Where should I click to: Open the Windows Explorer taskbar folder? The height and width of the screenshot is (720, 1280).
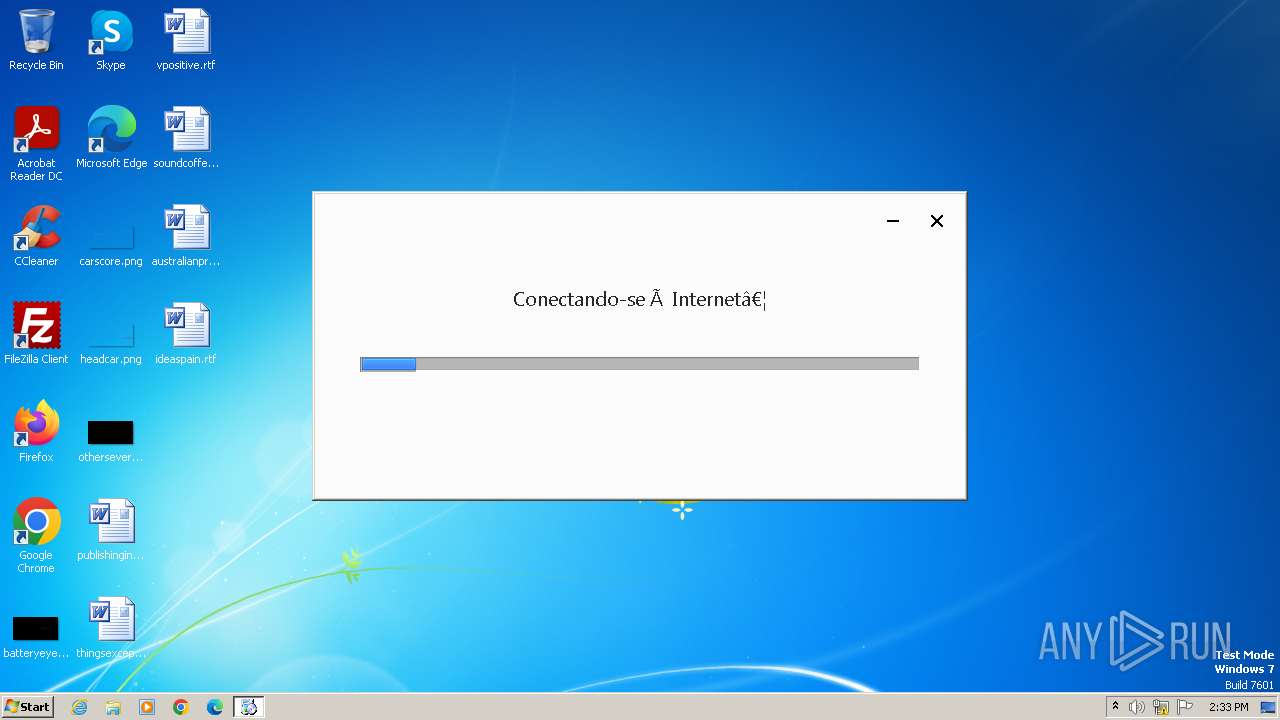(113, 707)
